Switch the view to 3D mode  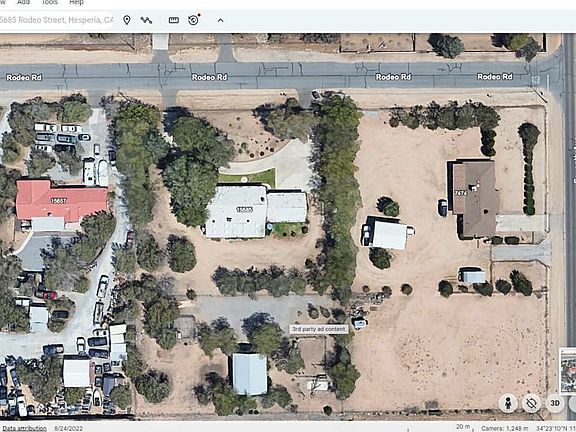point(555,403)
